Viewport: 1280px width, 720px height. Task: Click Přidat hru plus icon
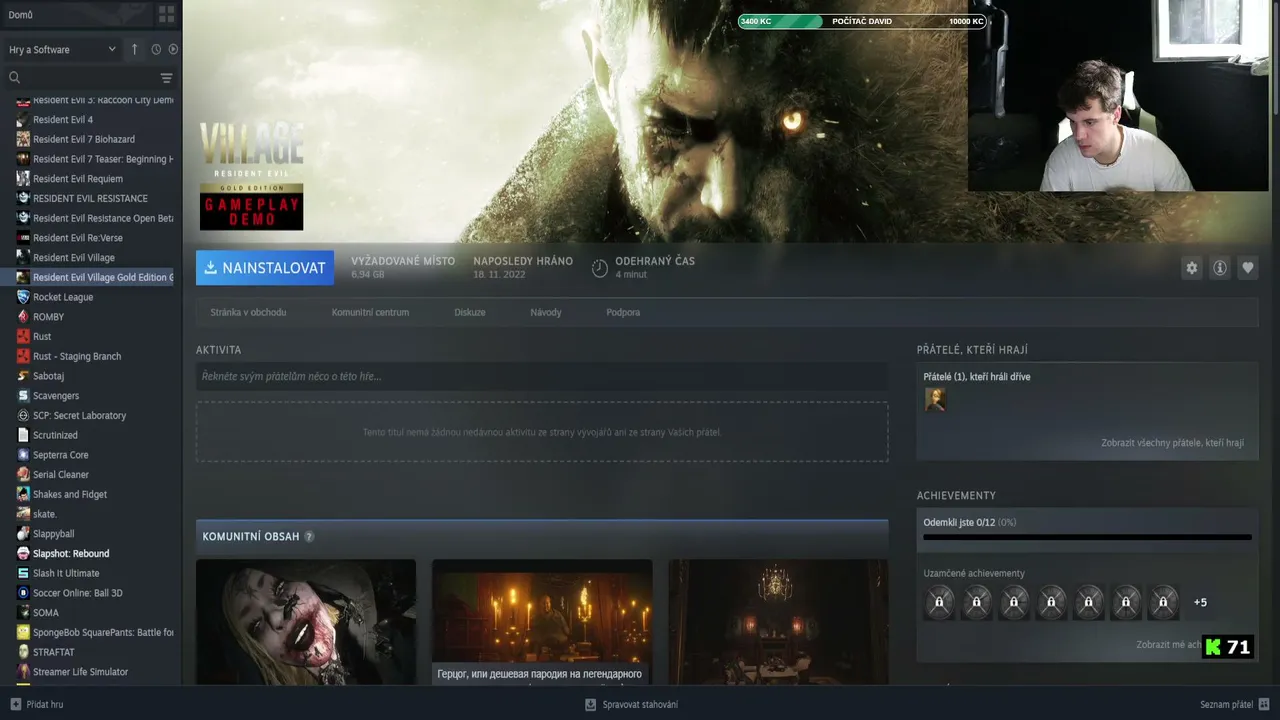pyautogui.click(x=15, y=704)
